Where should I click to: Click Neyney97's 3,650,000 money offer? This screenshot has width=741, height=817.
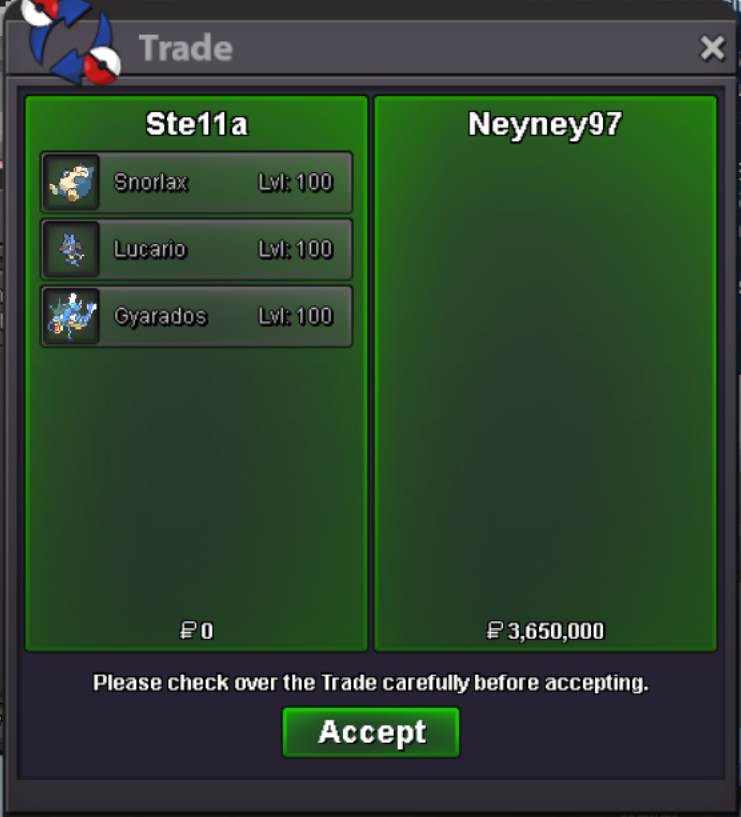point(545,631)
